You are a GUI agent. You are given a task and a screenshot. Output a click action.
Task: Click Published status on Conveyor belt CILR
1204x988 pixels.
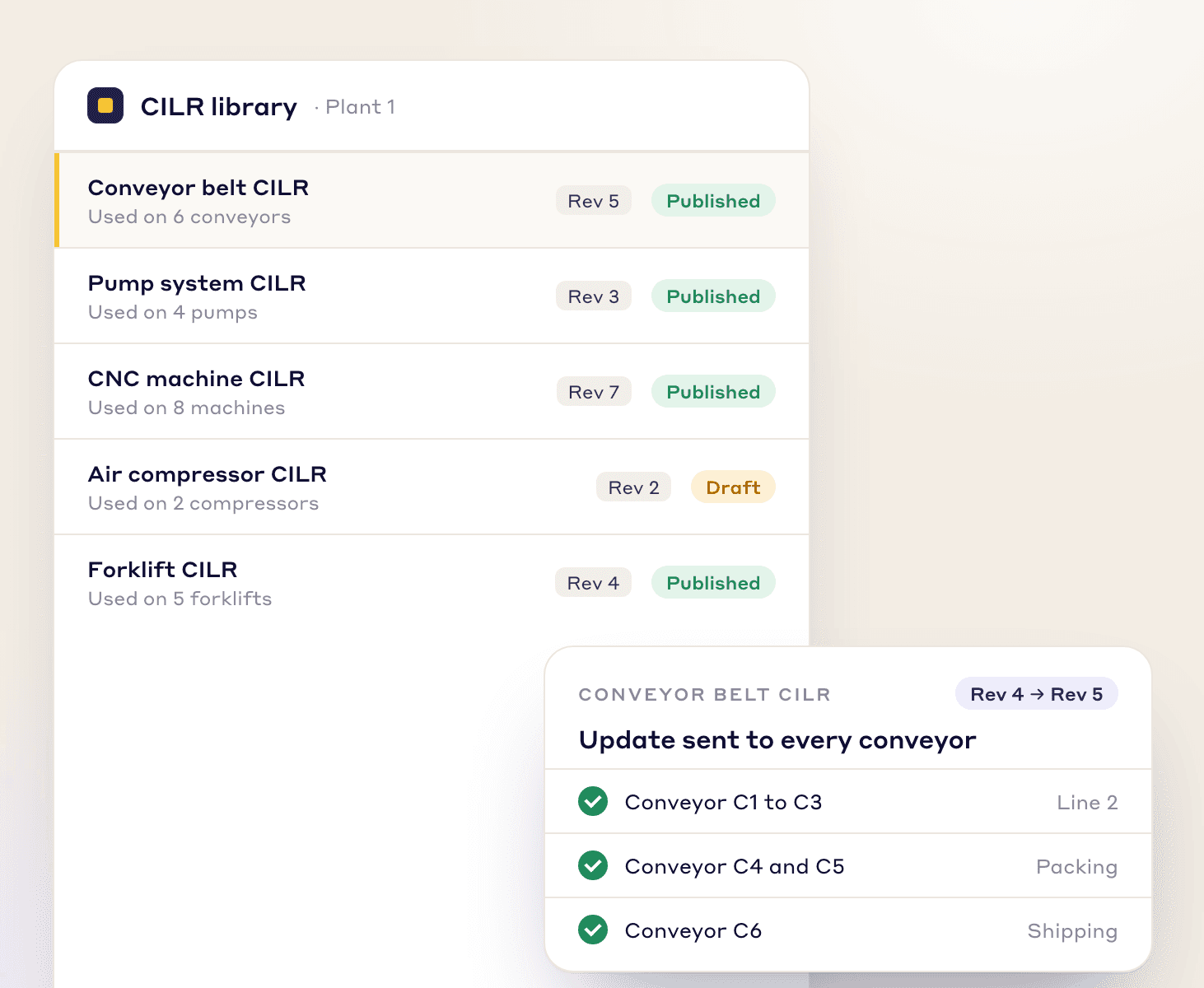click(x=713, y=201)
